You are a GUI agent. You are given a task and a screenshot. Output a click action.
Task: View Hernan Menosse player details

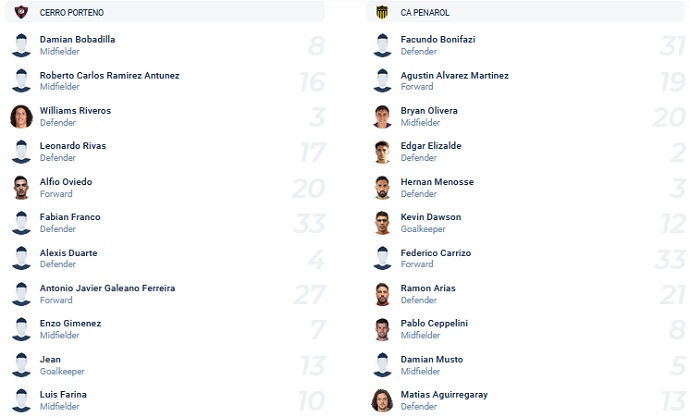pyautogui.click(x=437, y=182)
